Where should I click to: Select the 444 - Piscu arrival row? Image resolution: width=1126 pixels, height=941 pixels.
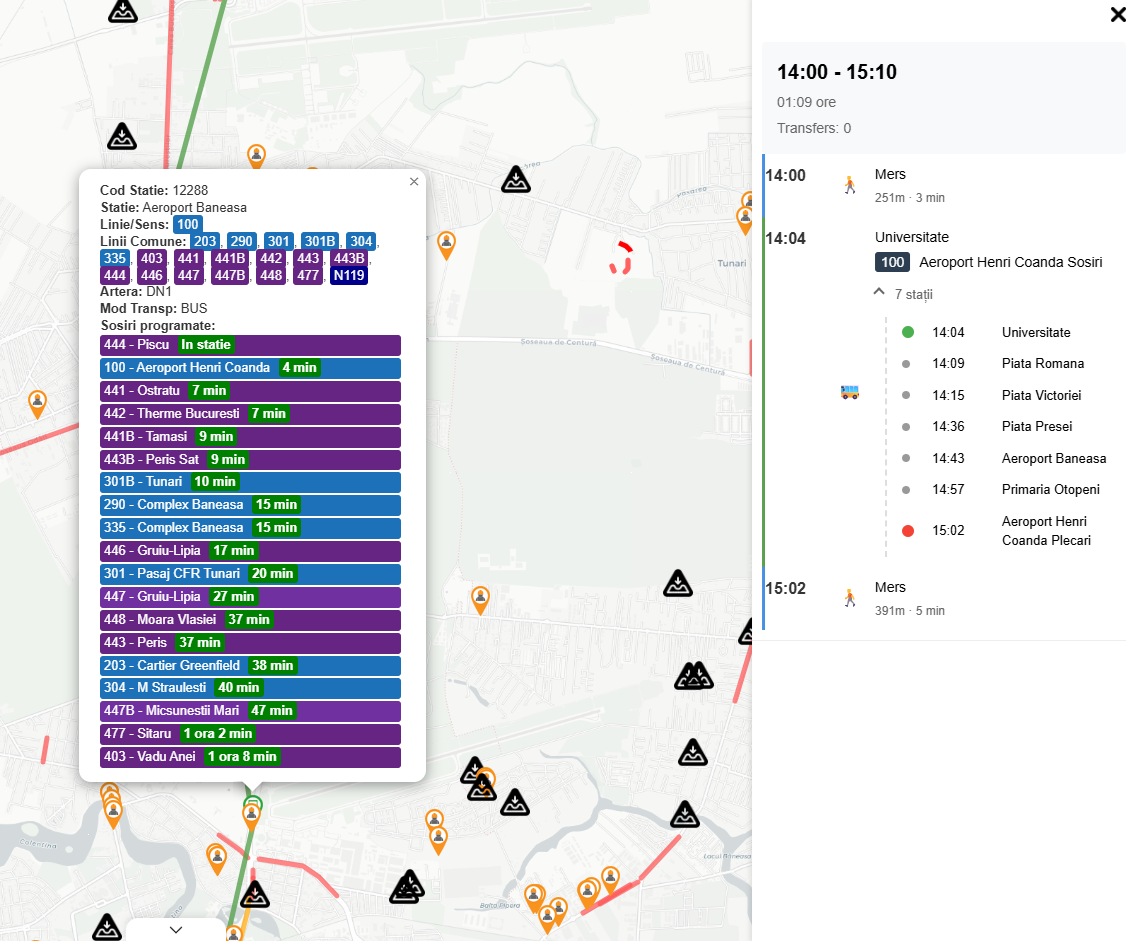click(x=250, y=345)
